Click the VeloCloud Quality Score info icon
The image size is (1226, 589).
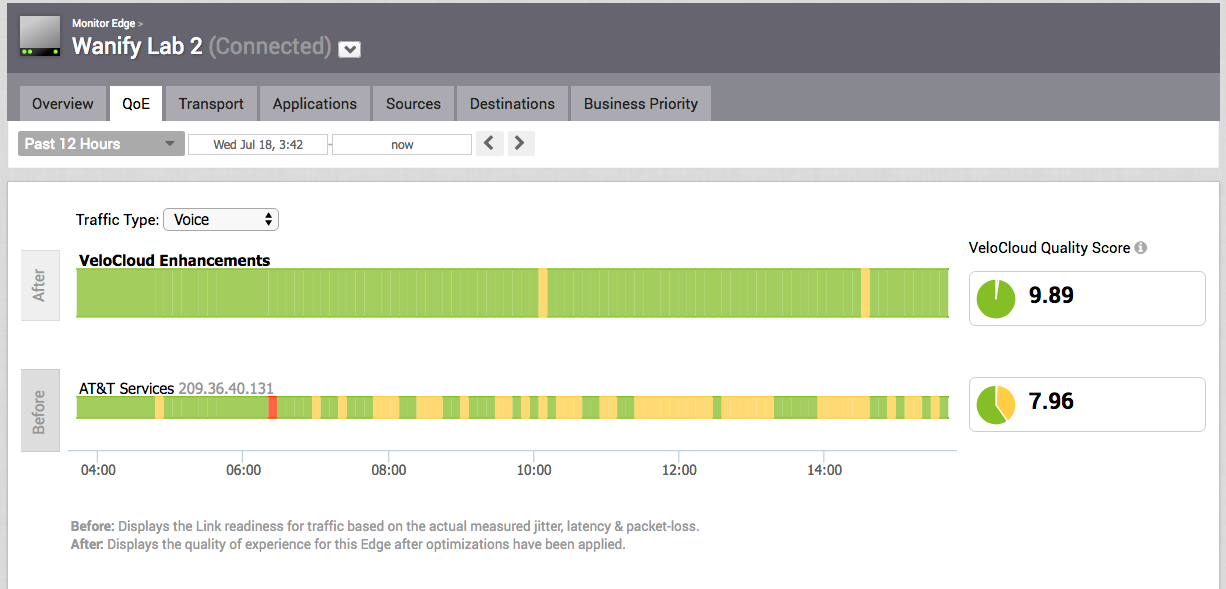click(1141, 248)
